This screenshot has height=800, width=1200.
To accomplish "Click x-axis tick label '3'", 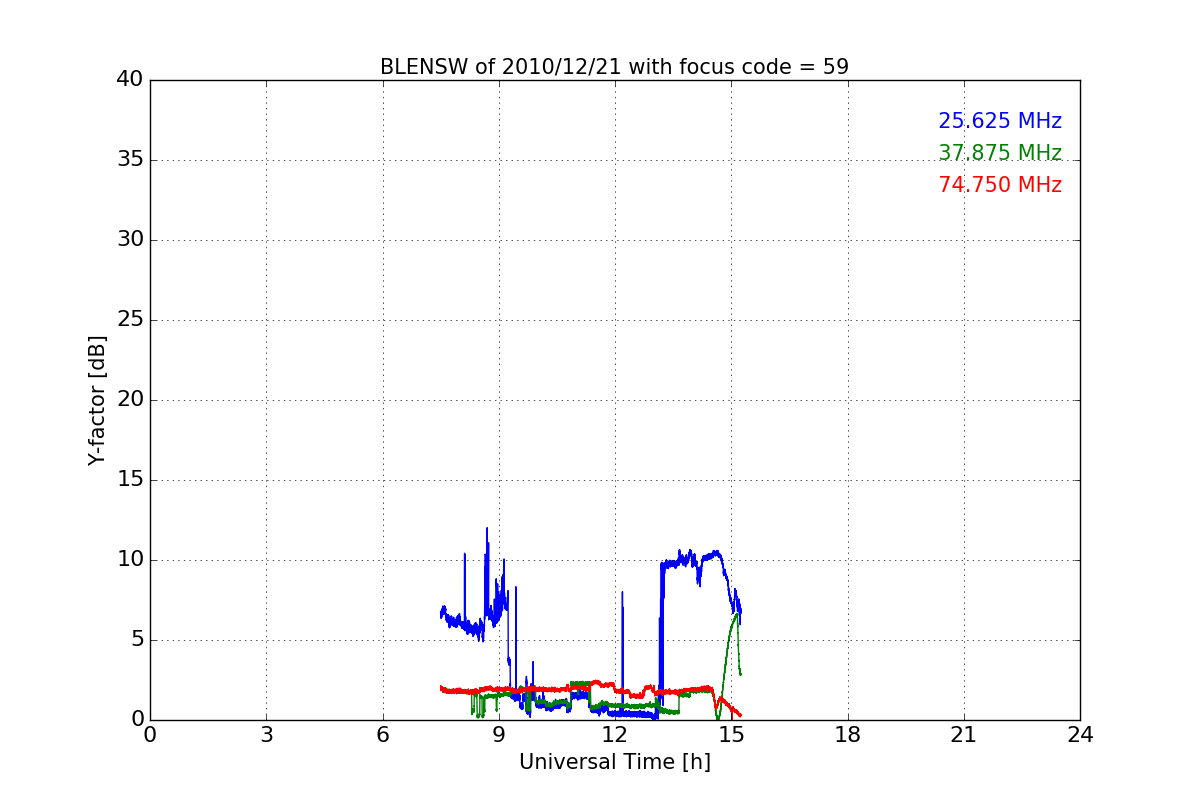I will click(266, 735).
